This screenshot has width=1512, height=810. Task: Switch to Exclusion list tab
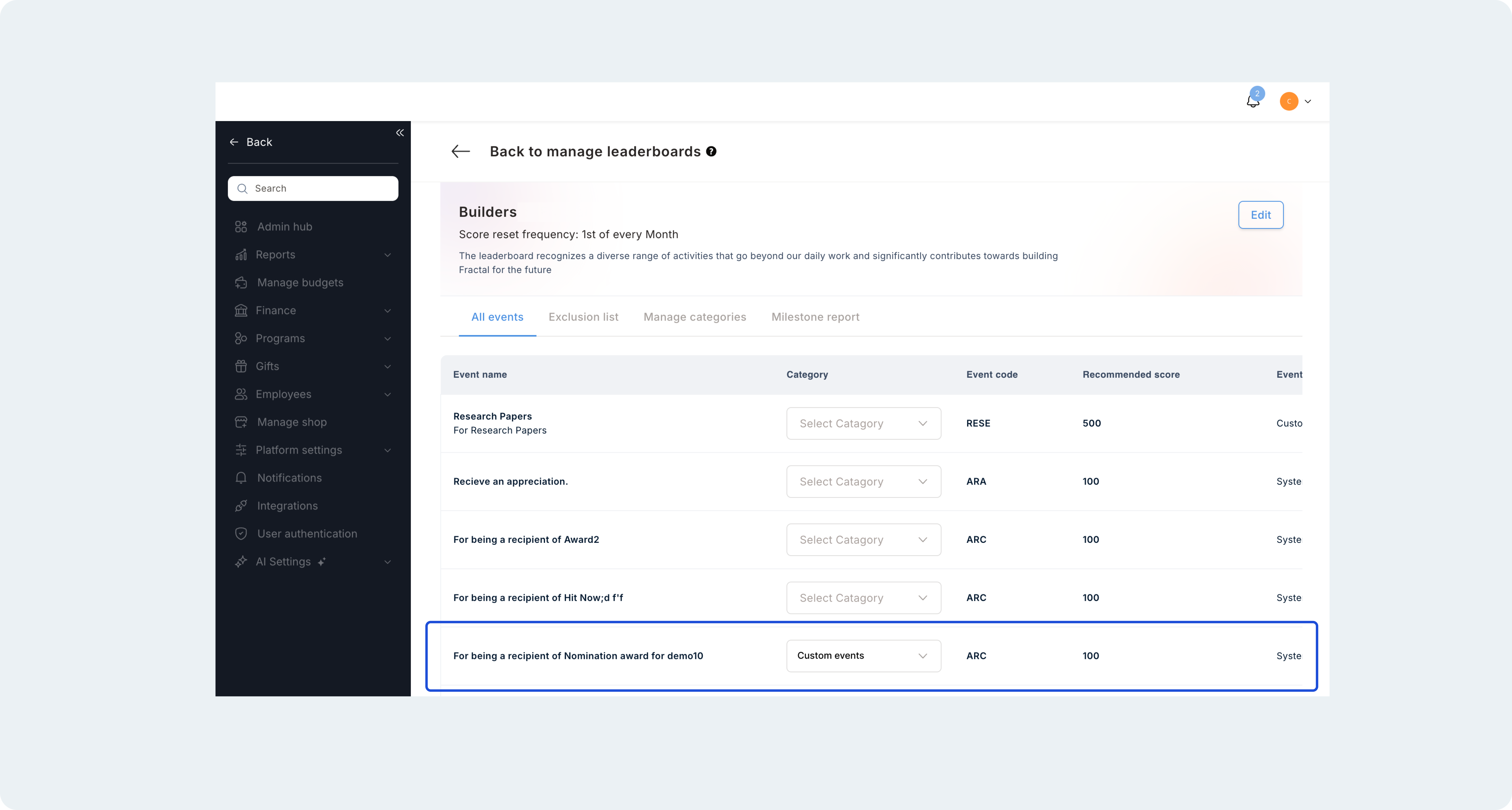tap(583, 317)
